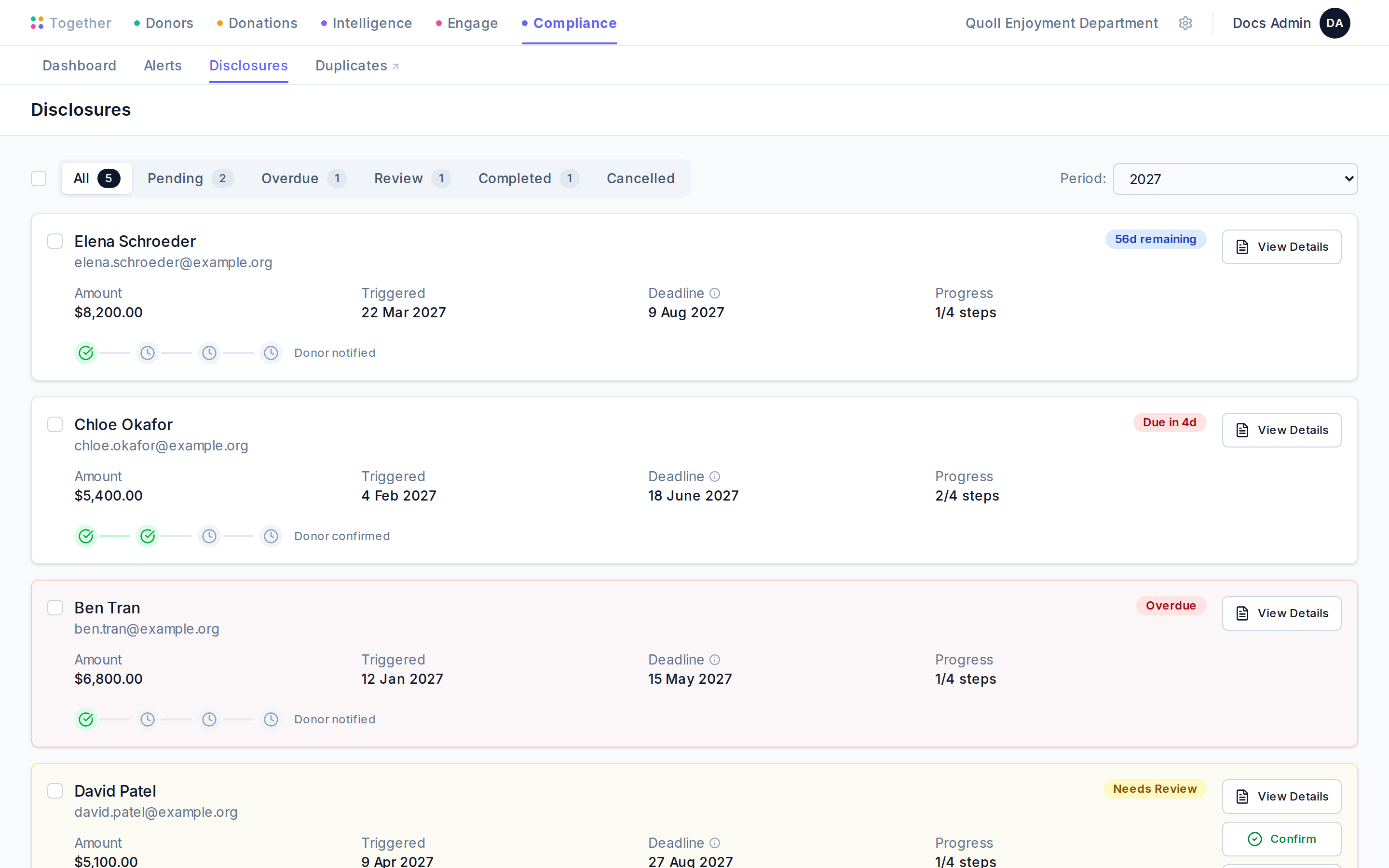Open the Donors menu

(x=163, y=23)
